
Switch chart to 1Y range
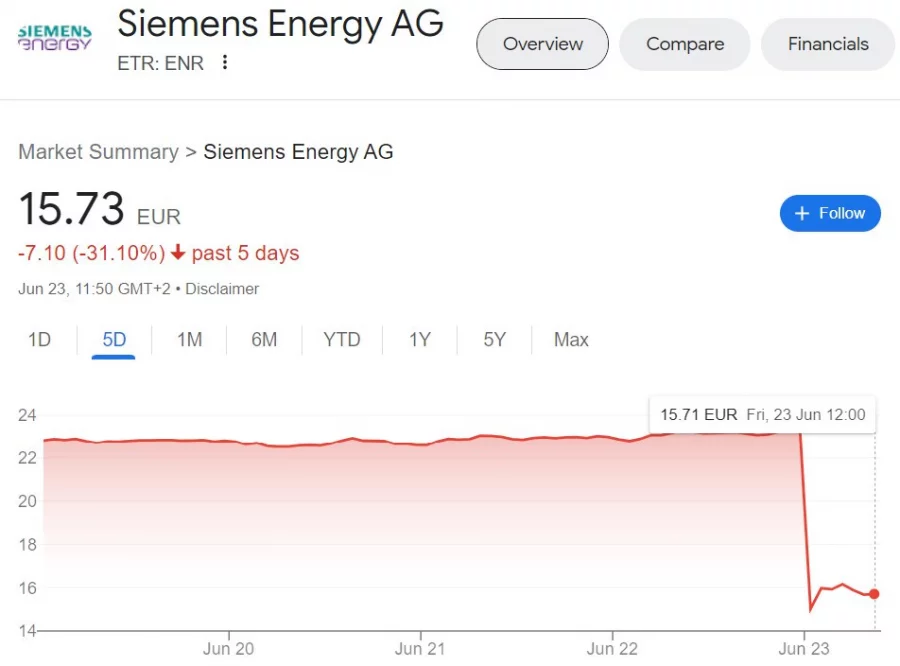coord(420,340)
